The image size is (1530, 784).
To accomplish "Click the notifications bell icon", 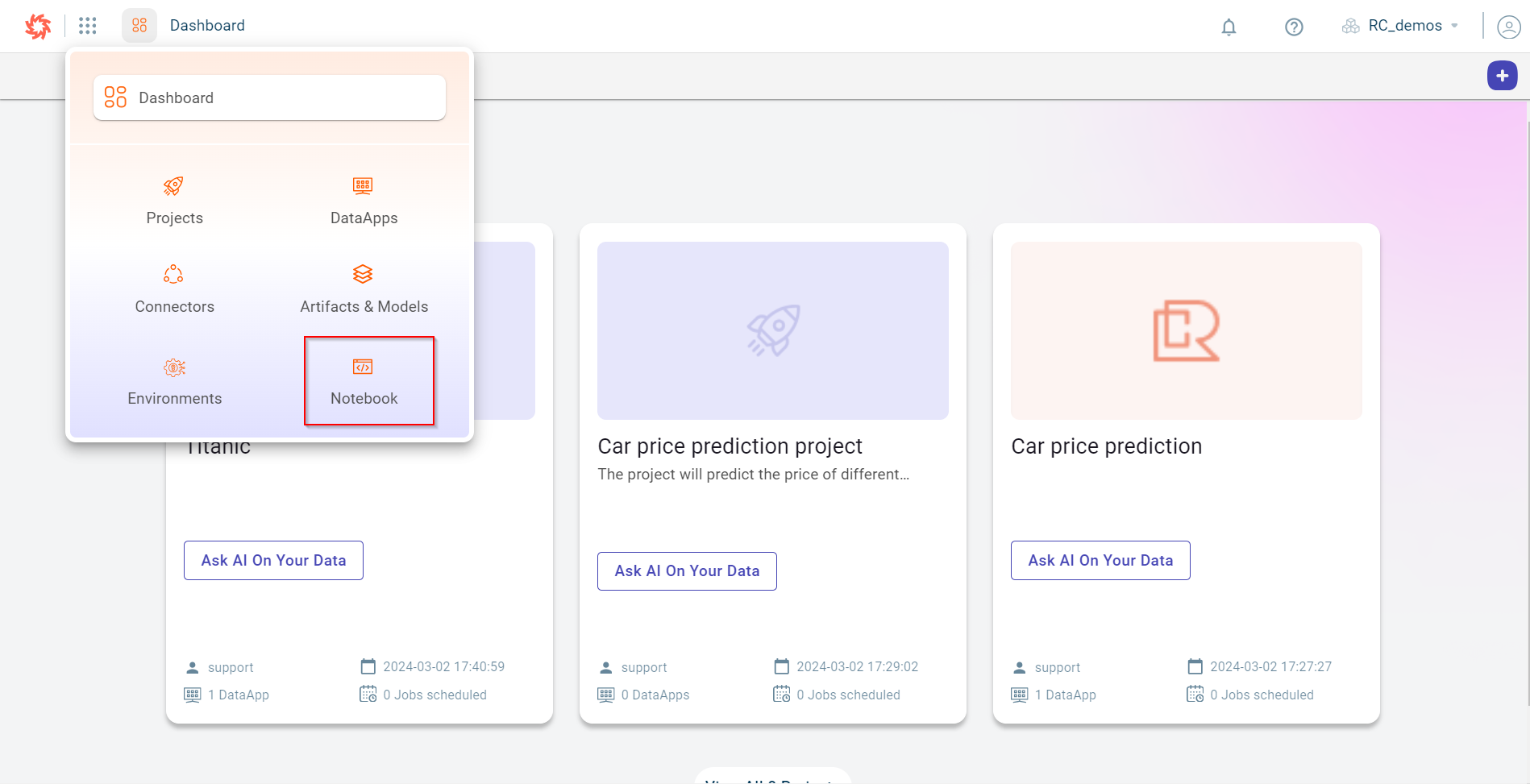I will (1229, 27).
